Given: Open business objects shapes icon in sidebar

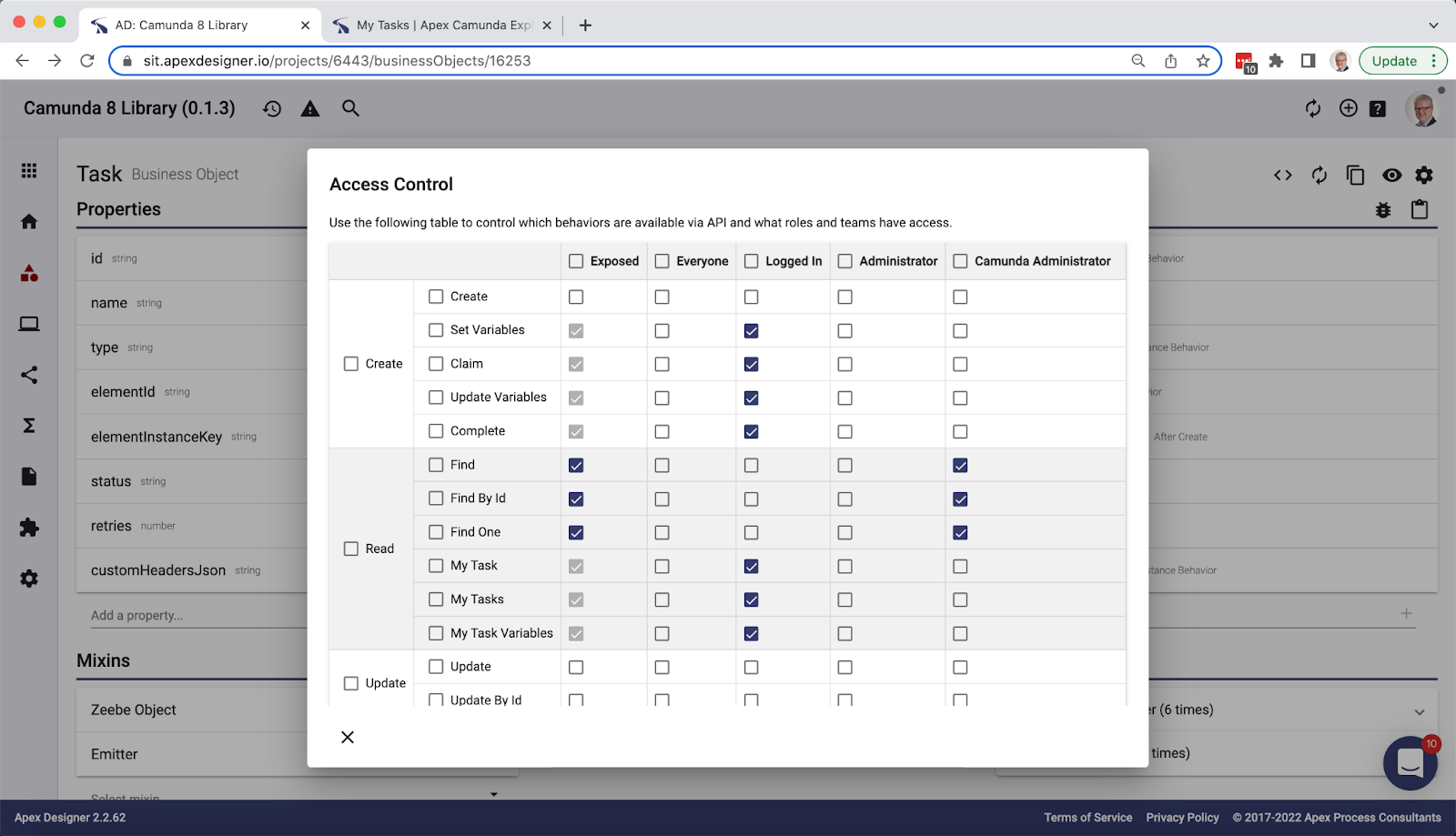Looking at the screenshot, I should [x=29, y=273].
